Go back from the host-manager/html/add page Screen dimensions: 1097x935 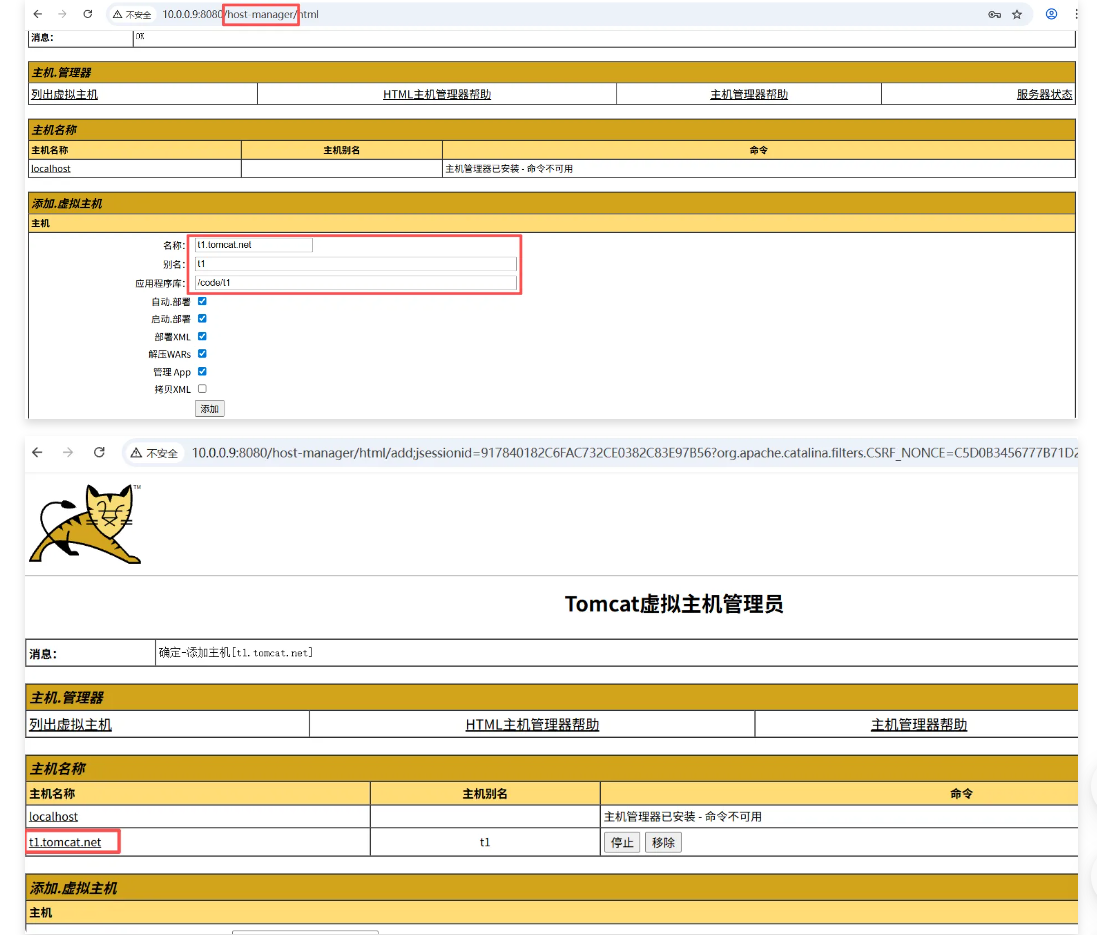[37, 453]
